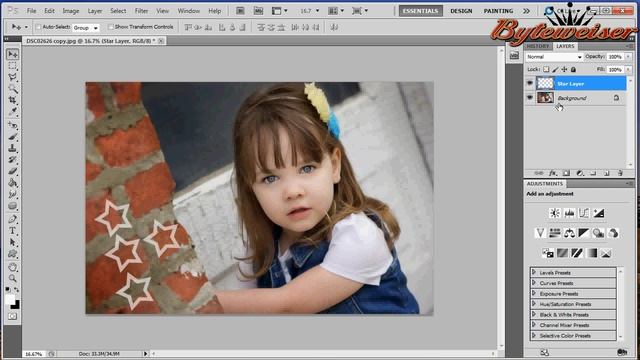Select the Star Layer thumbnail

pos(545,83)
